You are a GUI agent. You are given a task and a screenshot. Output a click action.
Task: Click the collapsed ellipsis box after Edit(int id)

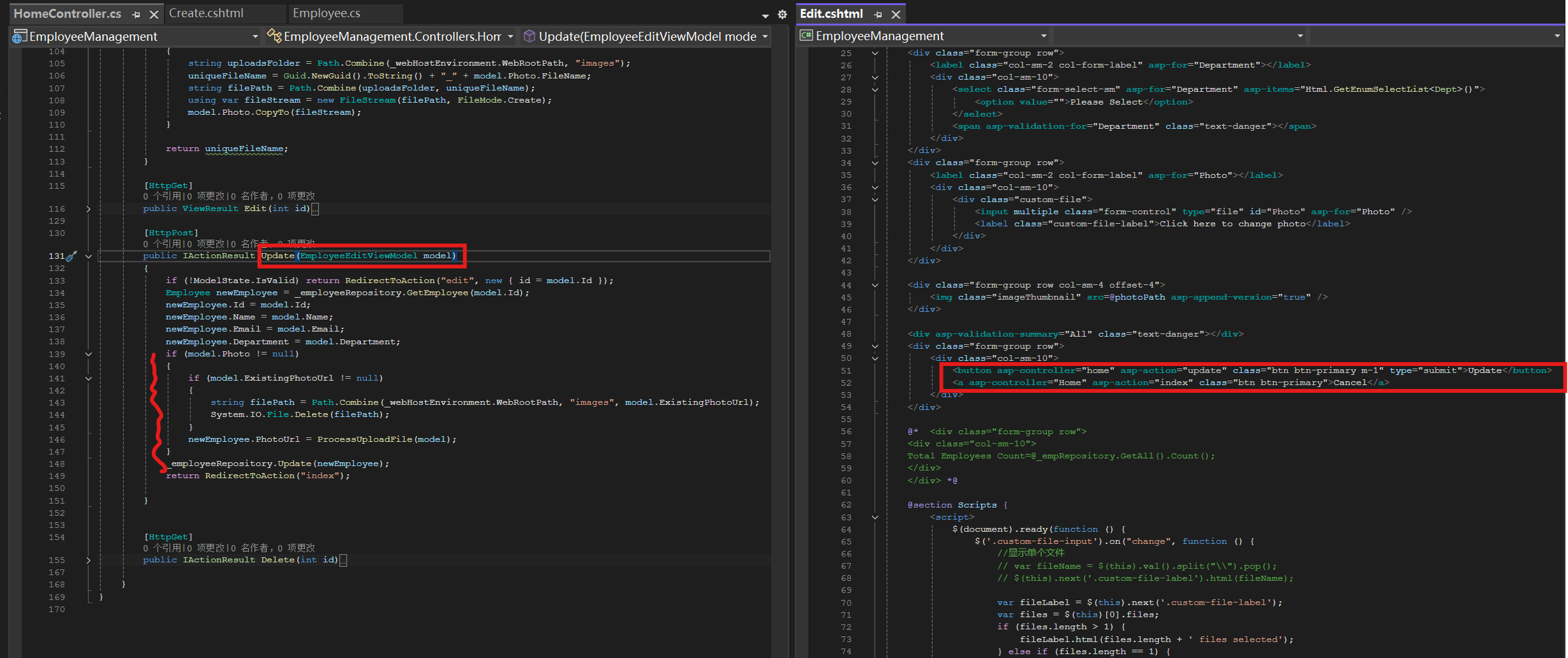pyautogui.click(x=315, y=208)
